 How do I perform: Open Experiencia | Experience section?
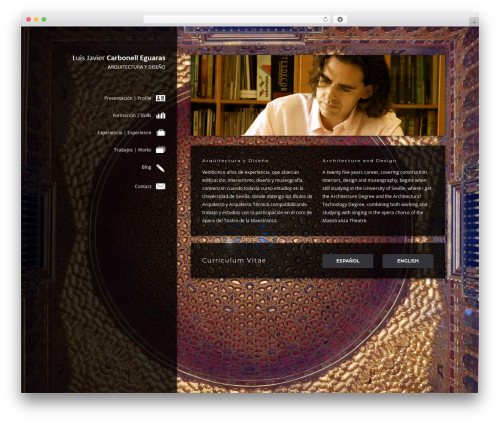[124, 133]
